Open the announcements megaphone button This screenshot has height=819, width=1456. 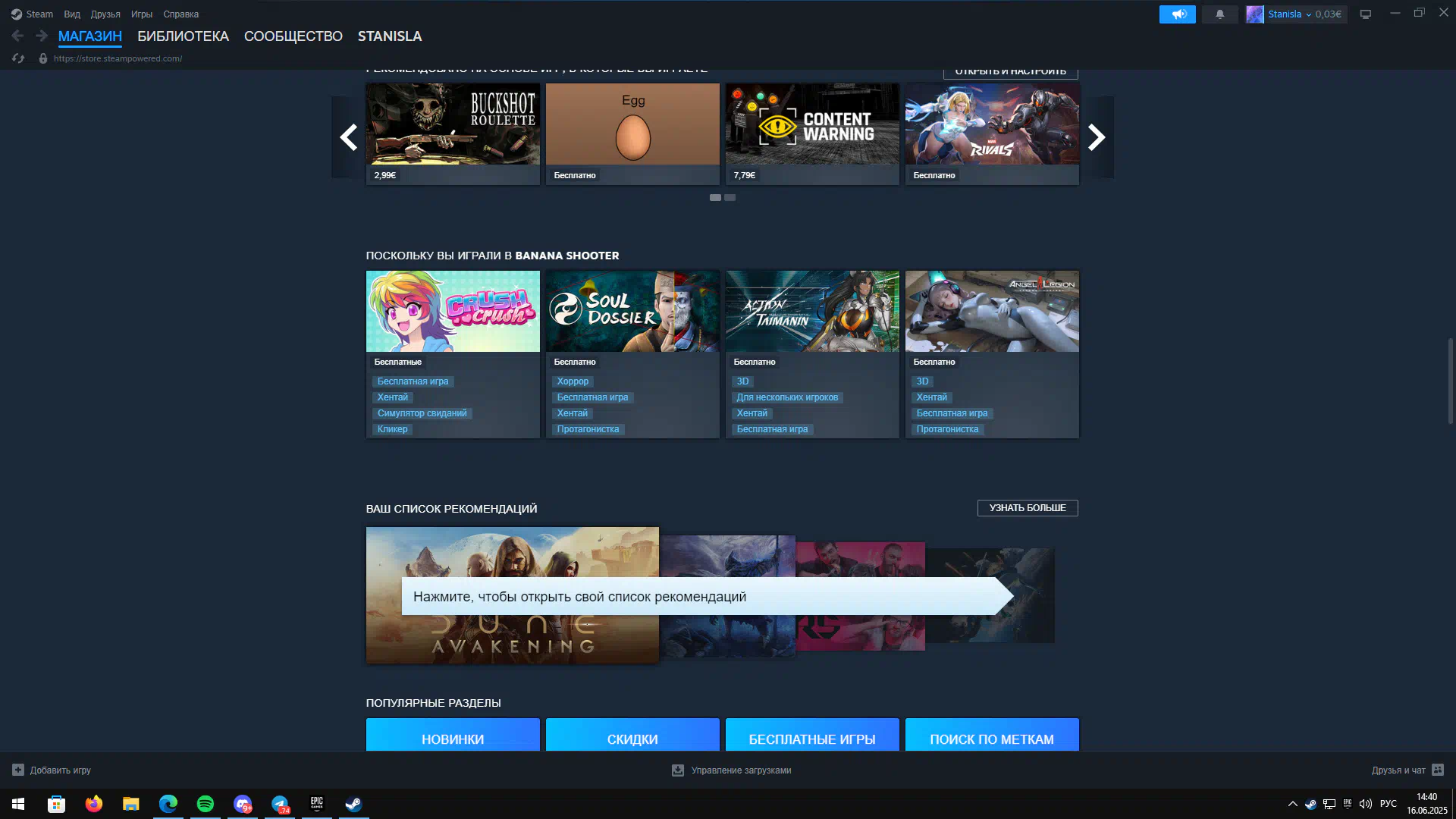click(x=1177, y=14)
